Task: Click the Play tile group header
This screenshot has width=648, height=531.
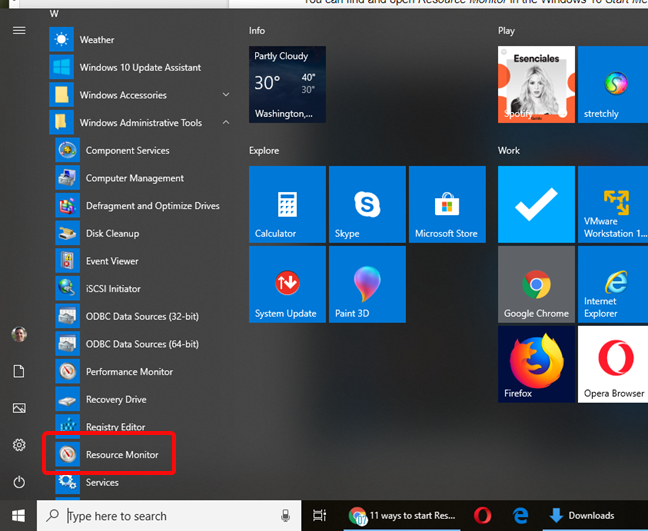Action: pyautogui.click(x=506, y=31)
